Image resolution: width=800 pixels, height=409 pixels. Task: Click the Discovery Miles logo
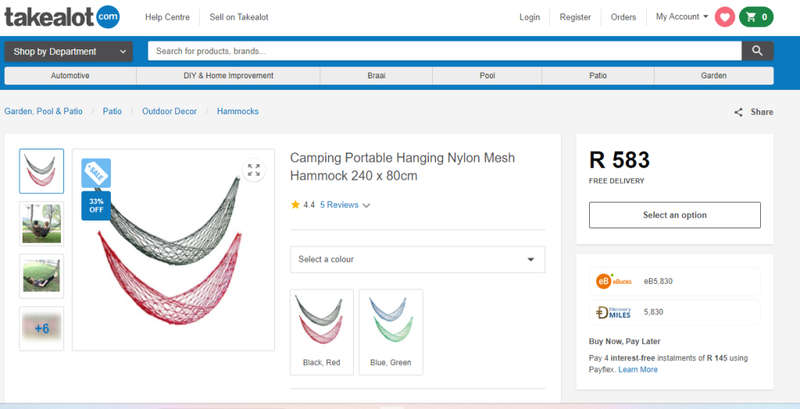pos(613,312)
